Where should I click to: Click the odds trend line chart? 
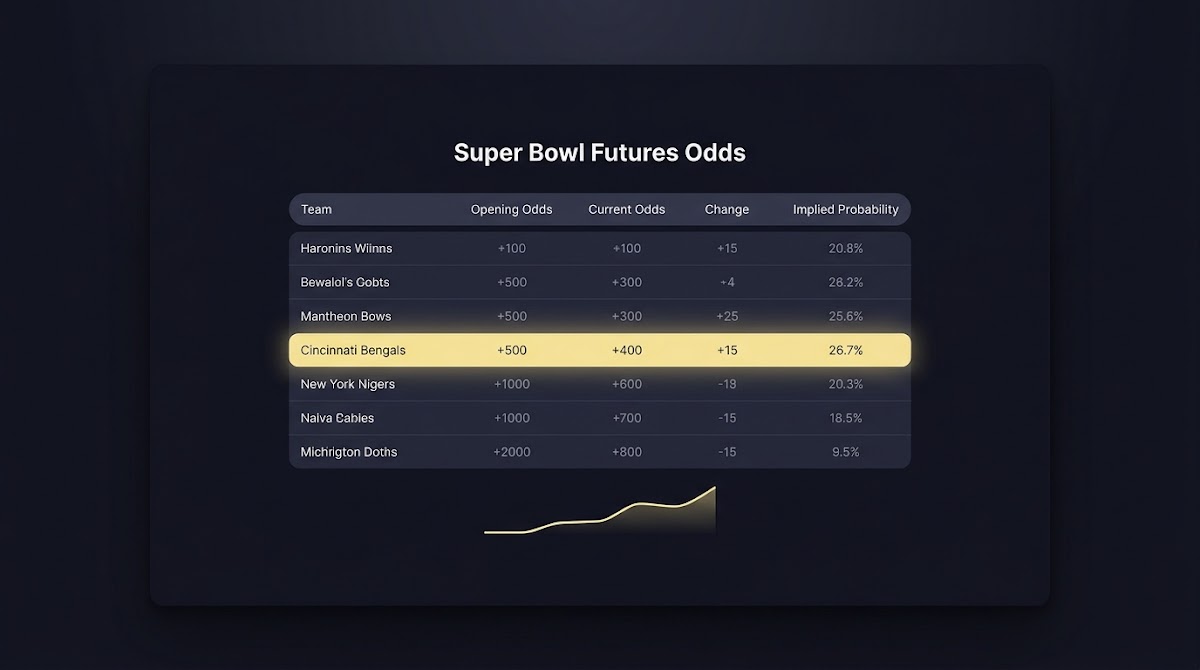pos(600,511)
